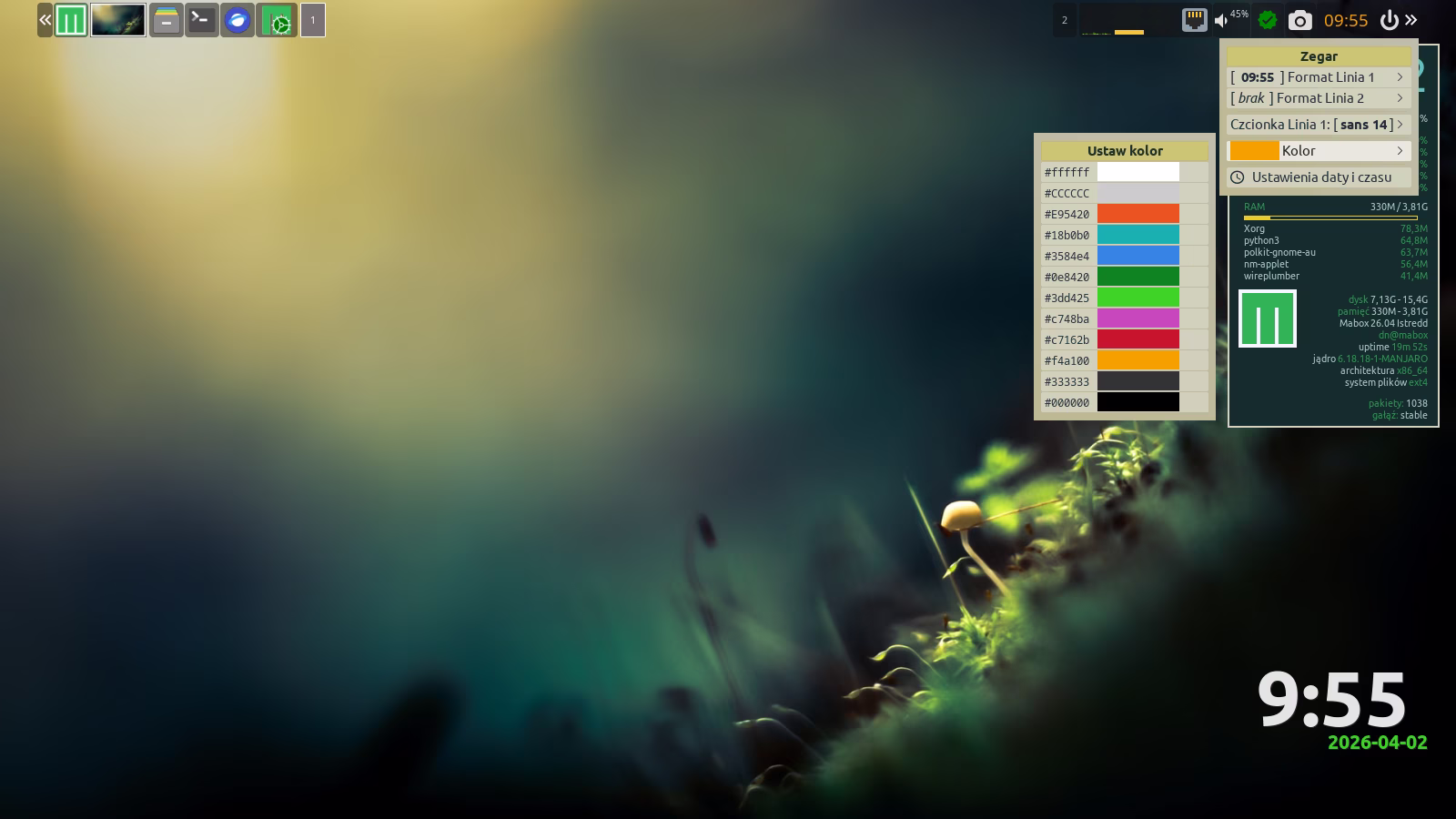Open the Mabox main menu icon
Screen dimensions: 1456x819
pyautogui.click(x=71, y=20)
